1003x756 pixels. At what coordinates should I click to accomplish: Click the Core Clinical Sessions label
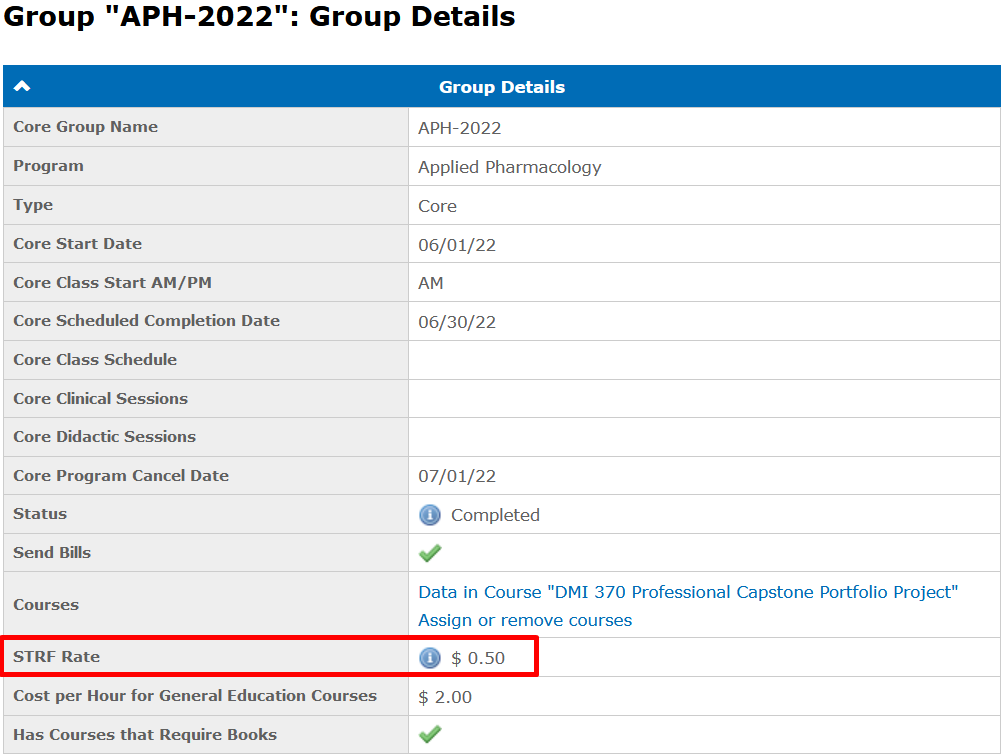100,398
